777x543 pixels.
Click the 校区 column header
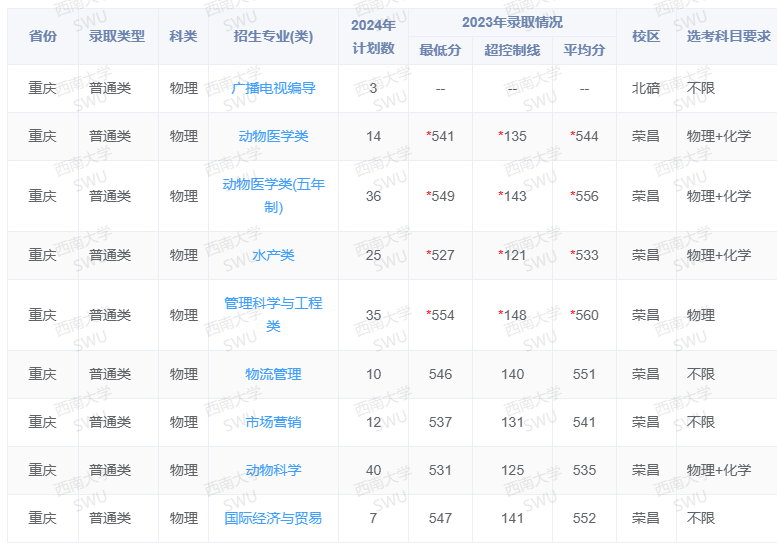[646, 36]
